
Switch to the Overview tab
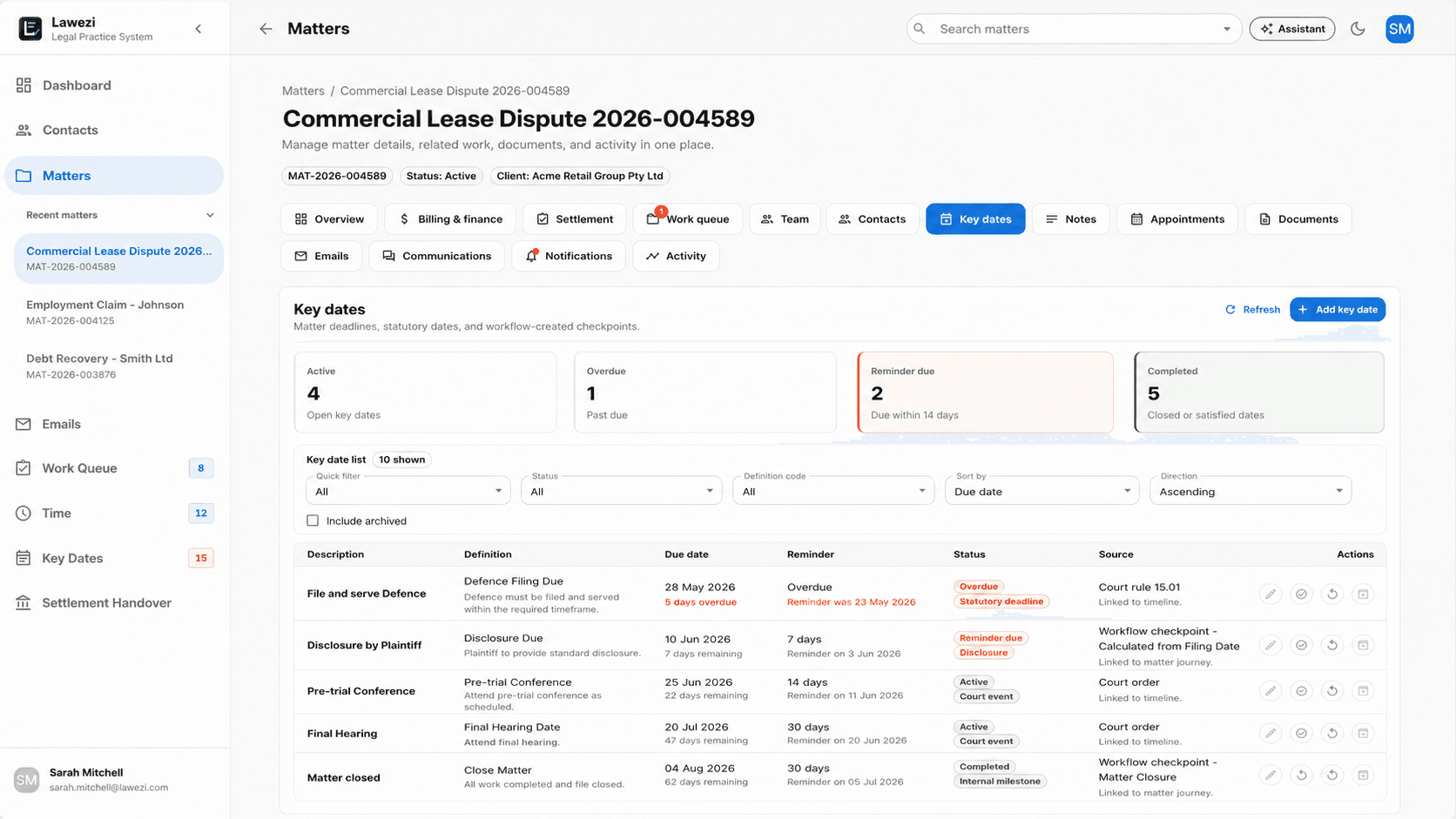329,219
